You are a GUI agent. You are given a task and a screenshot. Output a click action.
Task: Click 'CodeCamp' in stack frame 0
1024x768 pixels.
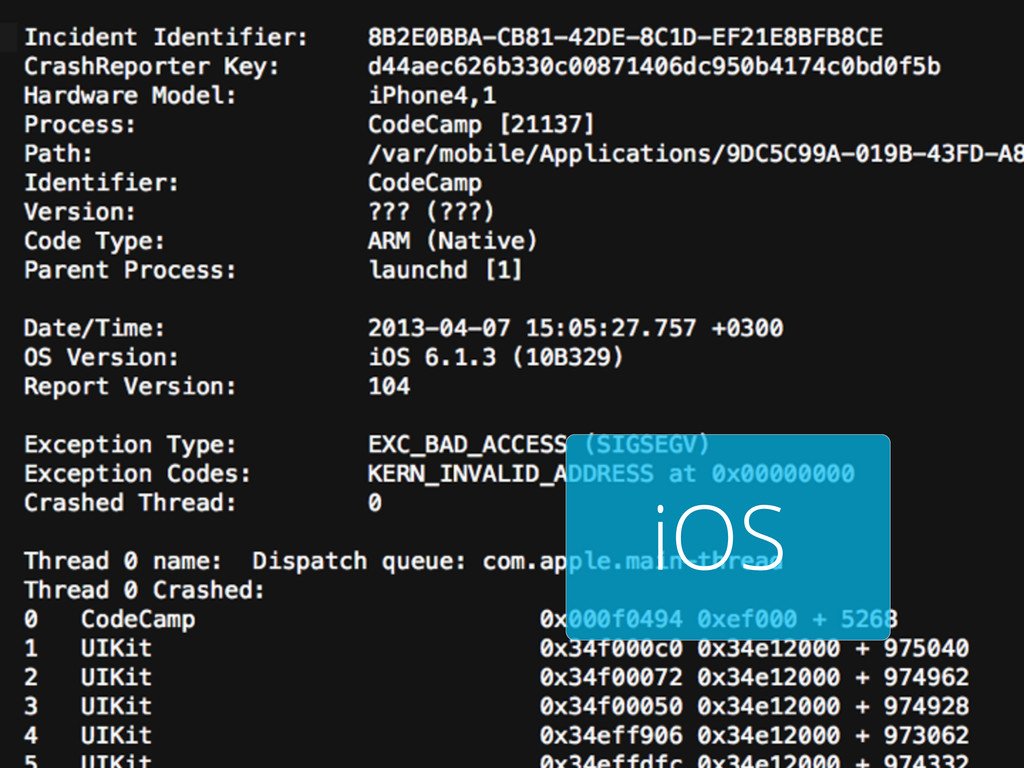tap(138, 620)
